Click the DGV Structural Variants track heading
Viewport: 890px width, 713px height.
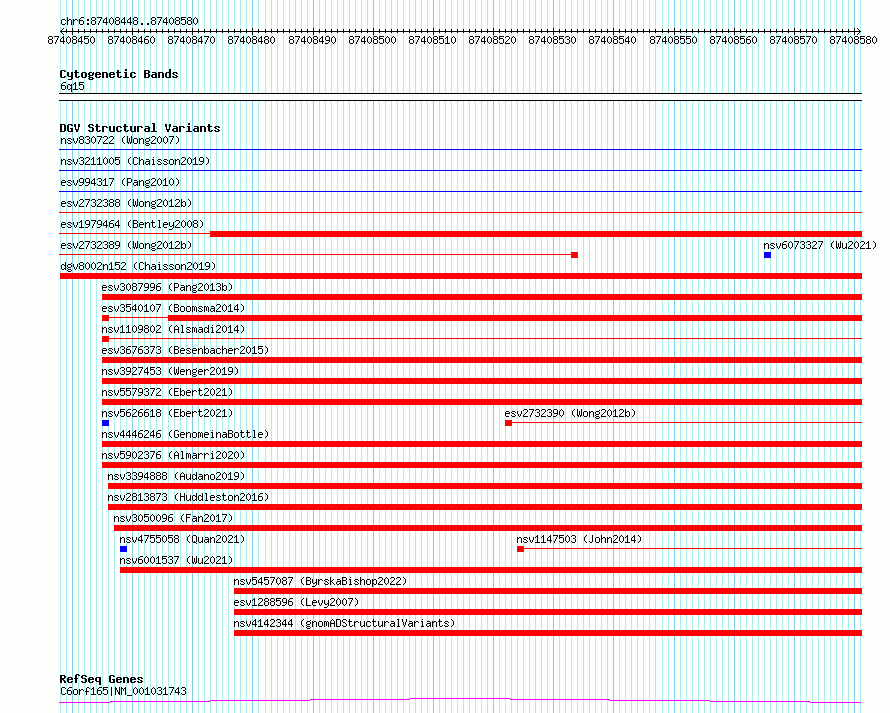coord(140,128)
